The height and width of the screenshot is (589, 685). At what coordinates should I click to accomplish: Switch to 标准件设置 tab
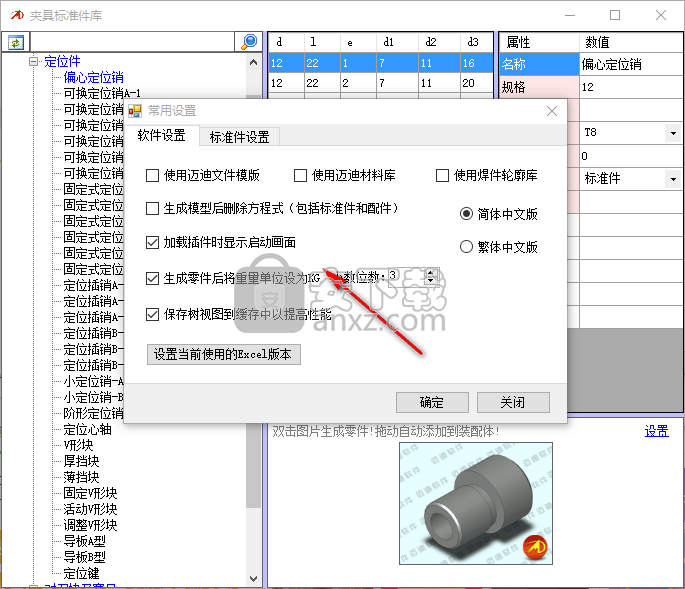pos(239,137)
